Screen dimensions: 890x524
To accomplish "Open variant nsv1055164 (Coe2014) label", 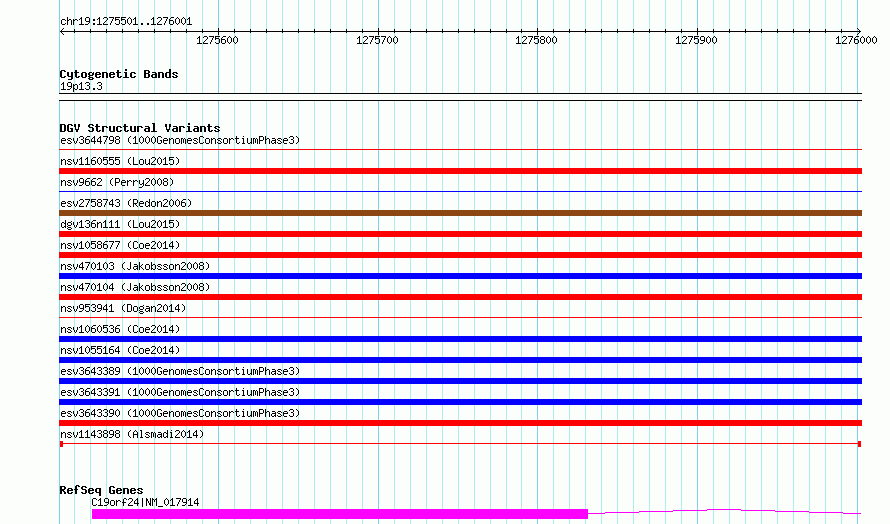I will point(120,350).
